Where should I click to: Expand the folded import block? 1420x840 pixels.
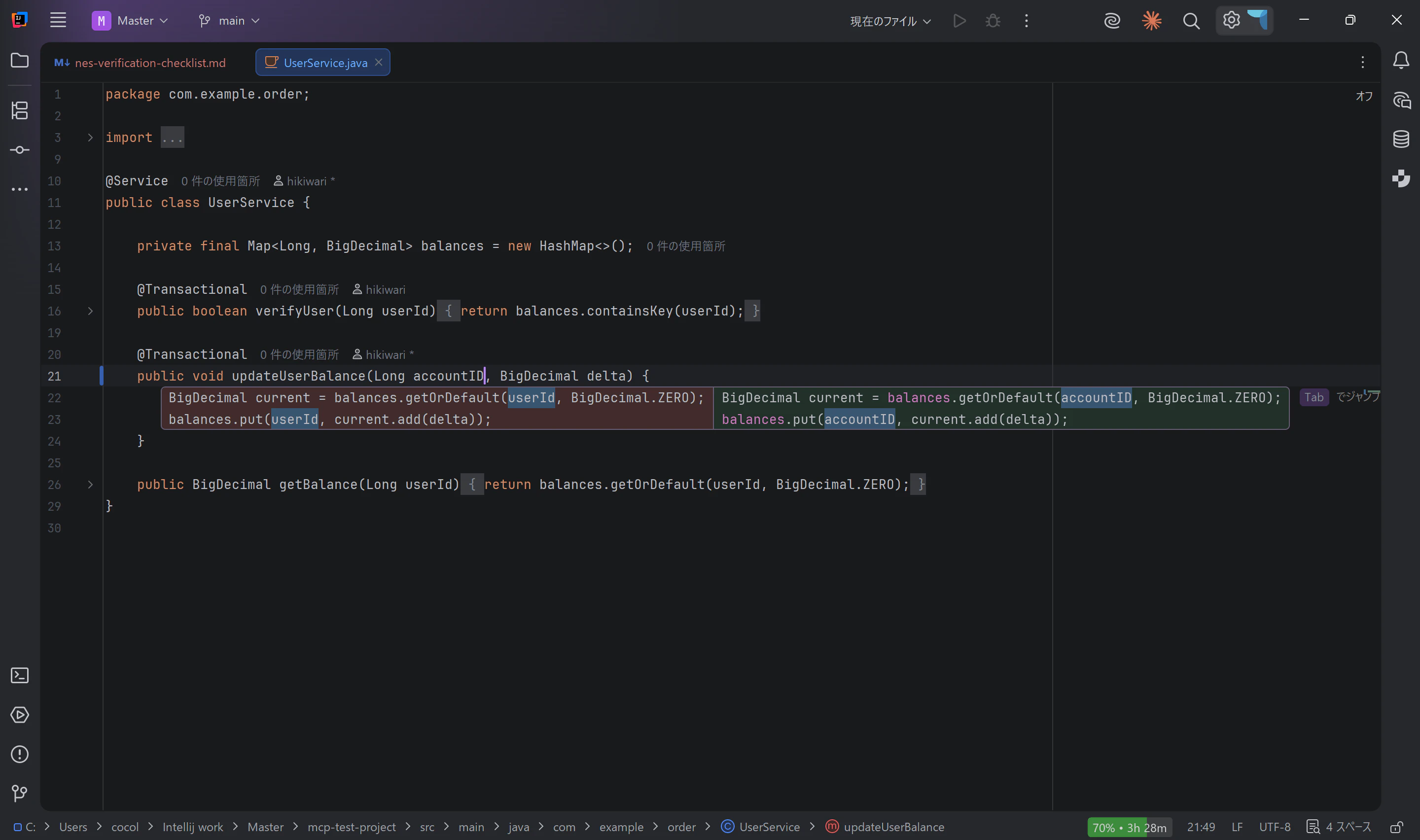click(x=90, y=138)
